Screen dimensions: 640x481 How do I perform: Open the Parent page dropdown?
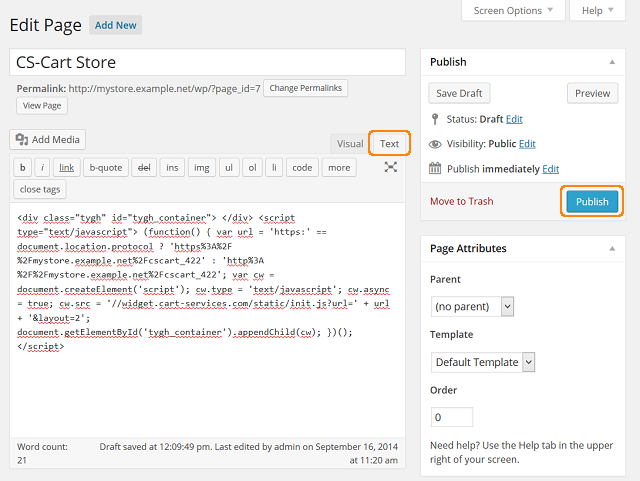[472, 307]
